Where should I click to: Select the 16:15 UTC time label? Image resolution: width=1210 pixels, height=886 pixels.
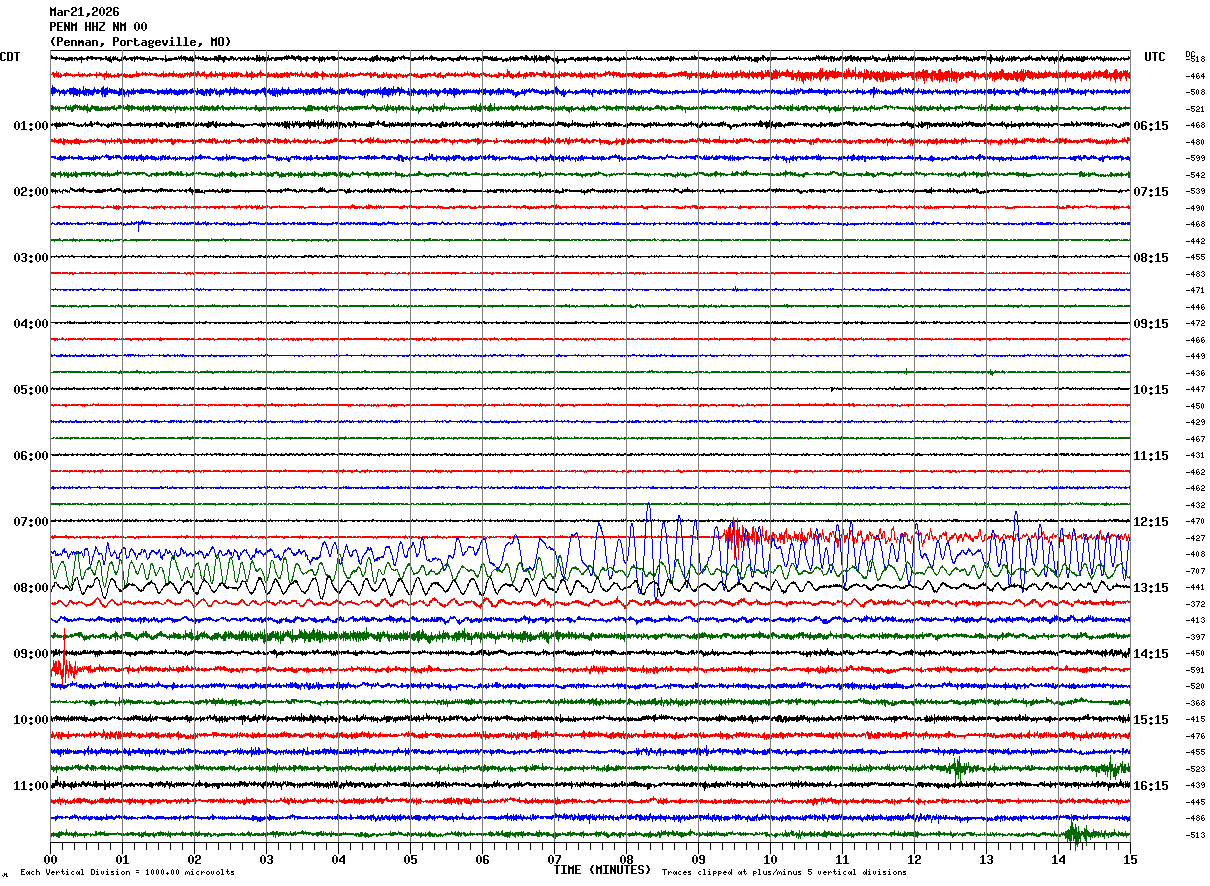pos(1151,786)
